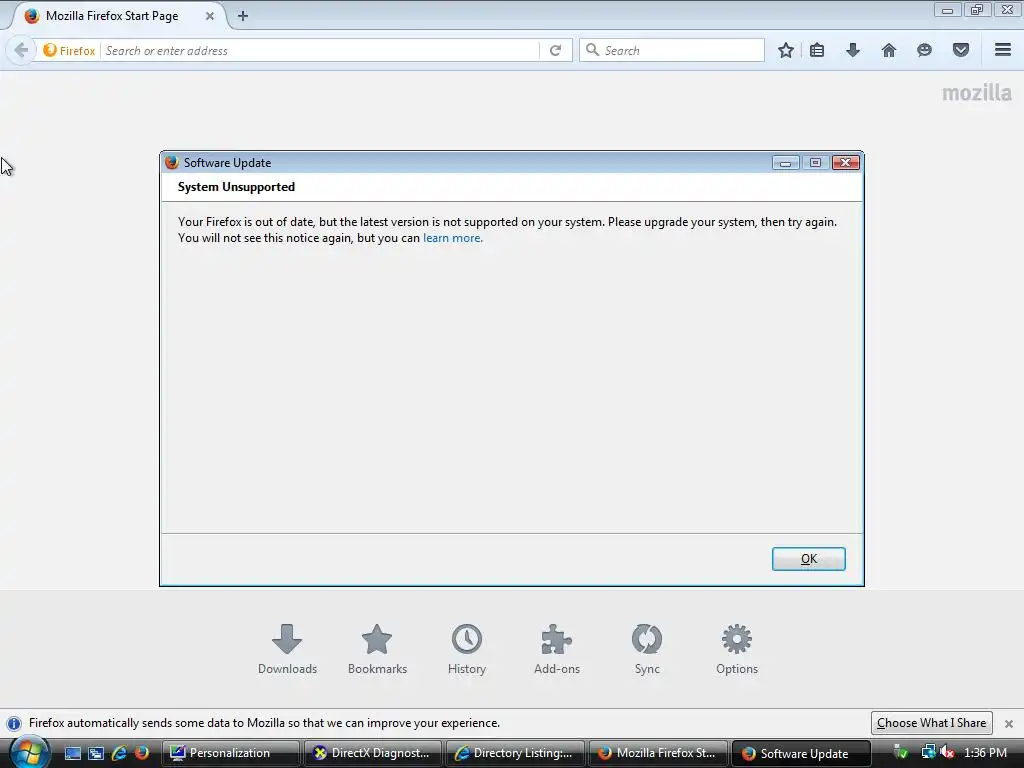
Task: Click the reload page icon
Action: [556, 50]
